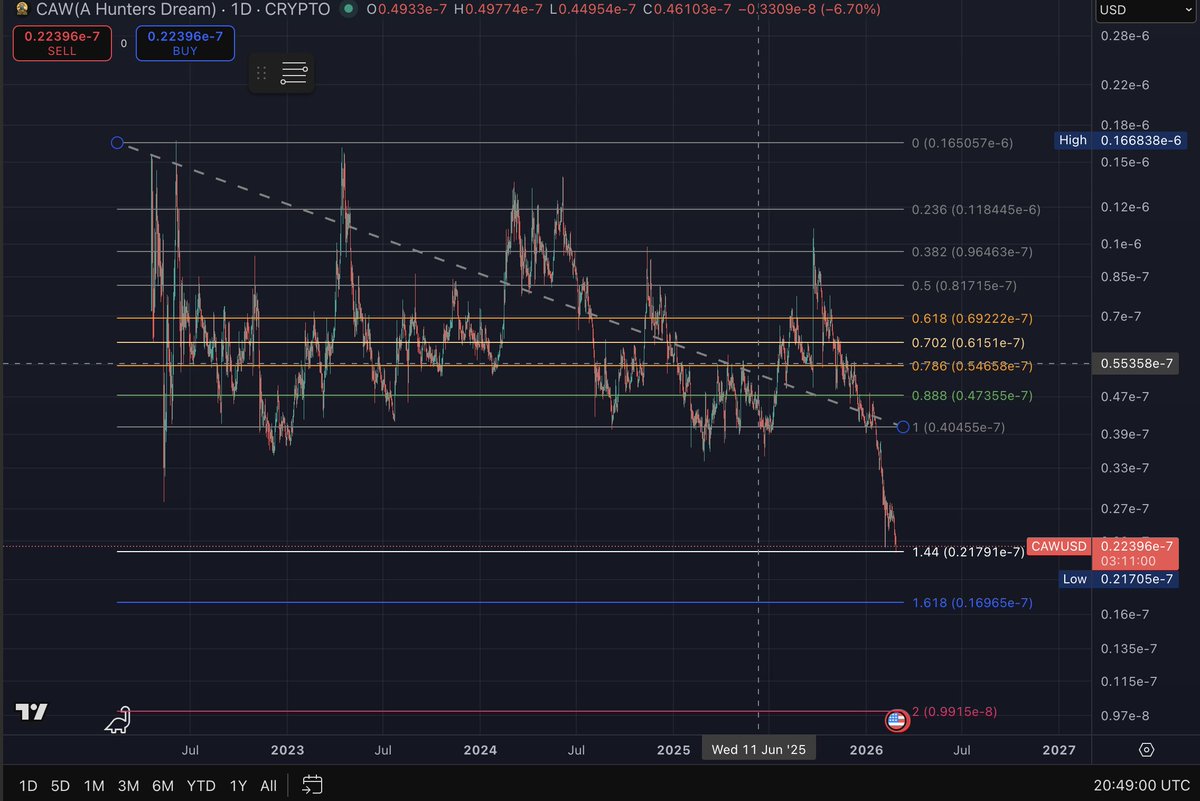Image resolution: width=1200 pixels, height=801 pixels.
Task: Select the 0.236 (0.118445e-6) Fibonacci level
Action: (976, 210)
